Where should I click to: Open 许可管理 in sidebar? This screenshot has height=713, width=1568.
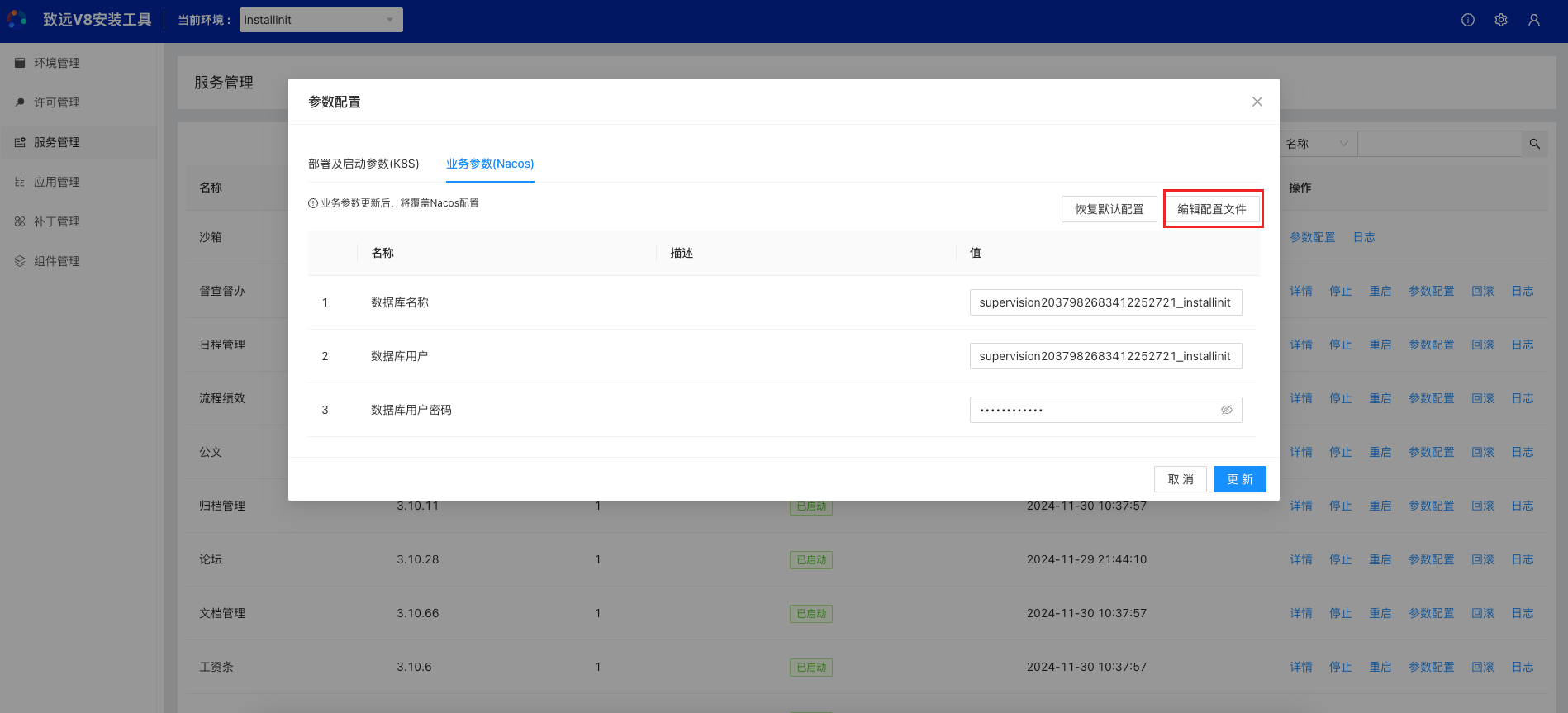57,102
